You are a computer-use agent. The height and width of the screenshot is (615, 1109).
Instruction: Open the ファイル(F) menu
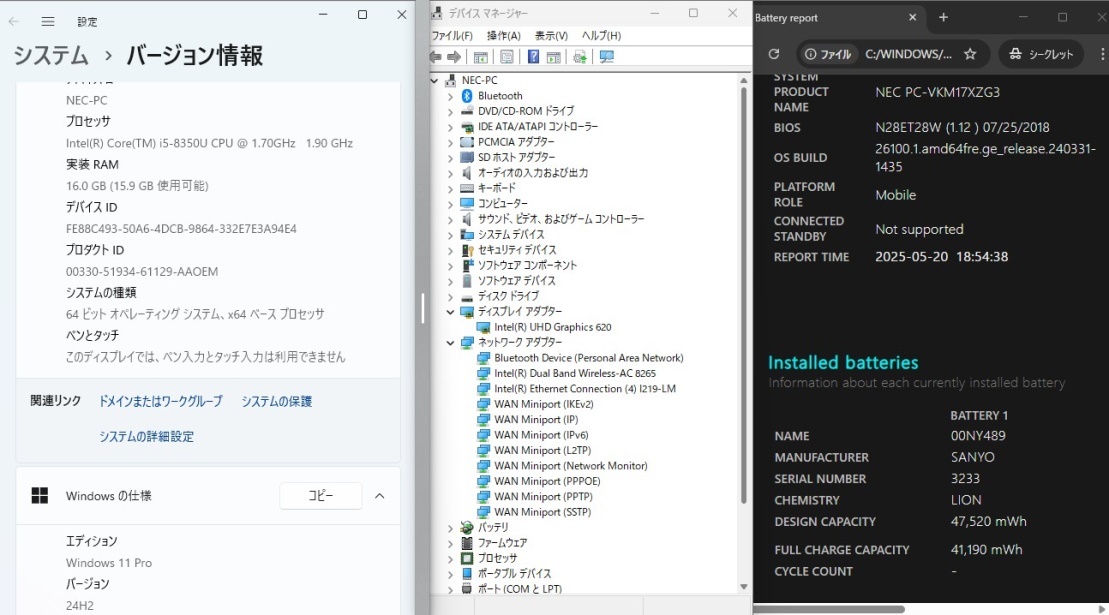click(452, 35)
